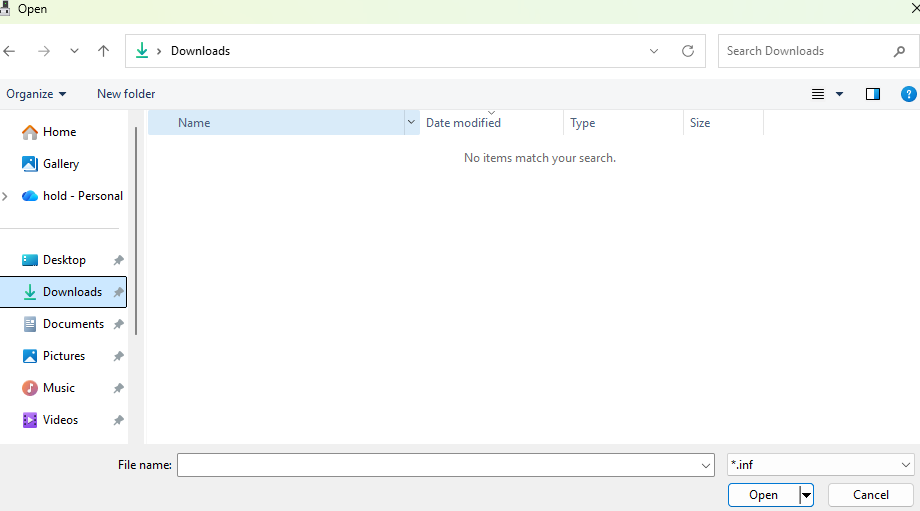Close the Open dialog window

(x=915, y=8)
